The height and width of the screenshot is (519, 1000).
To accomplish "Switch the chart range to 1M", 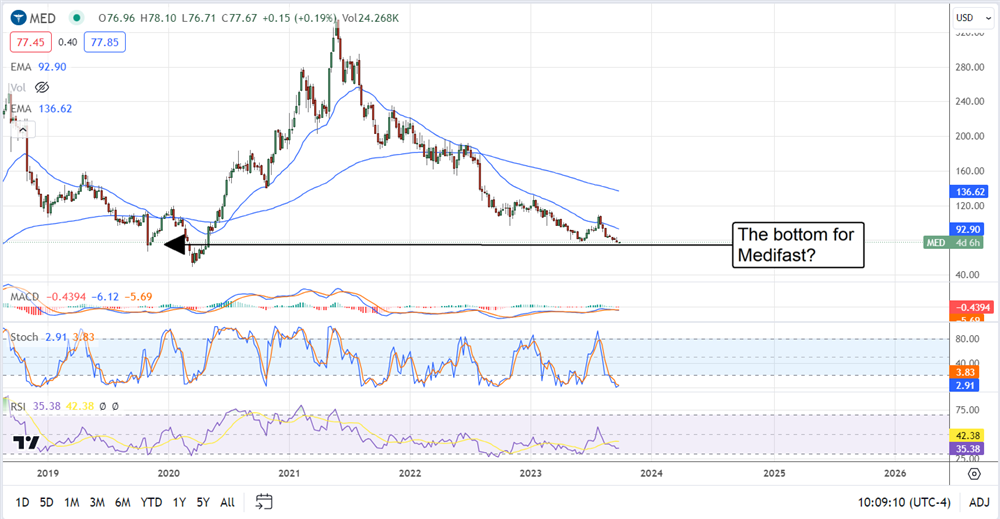I will 71,502.
